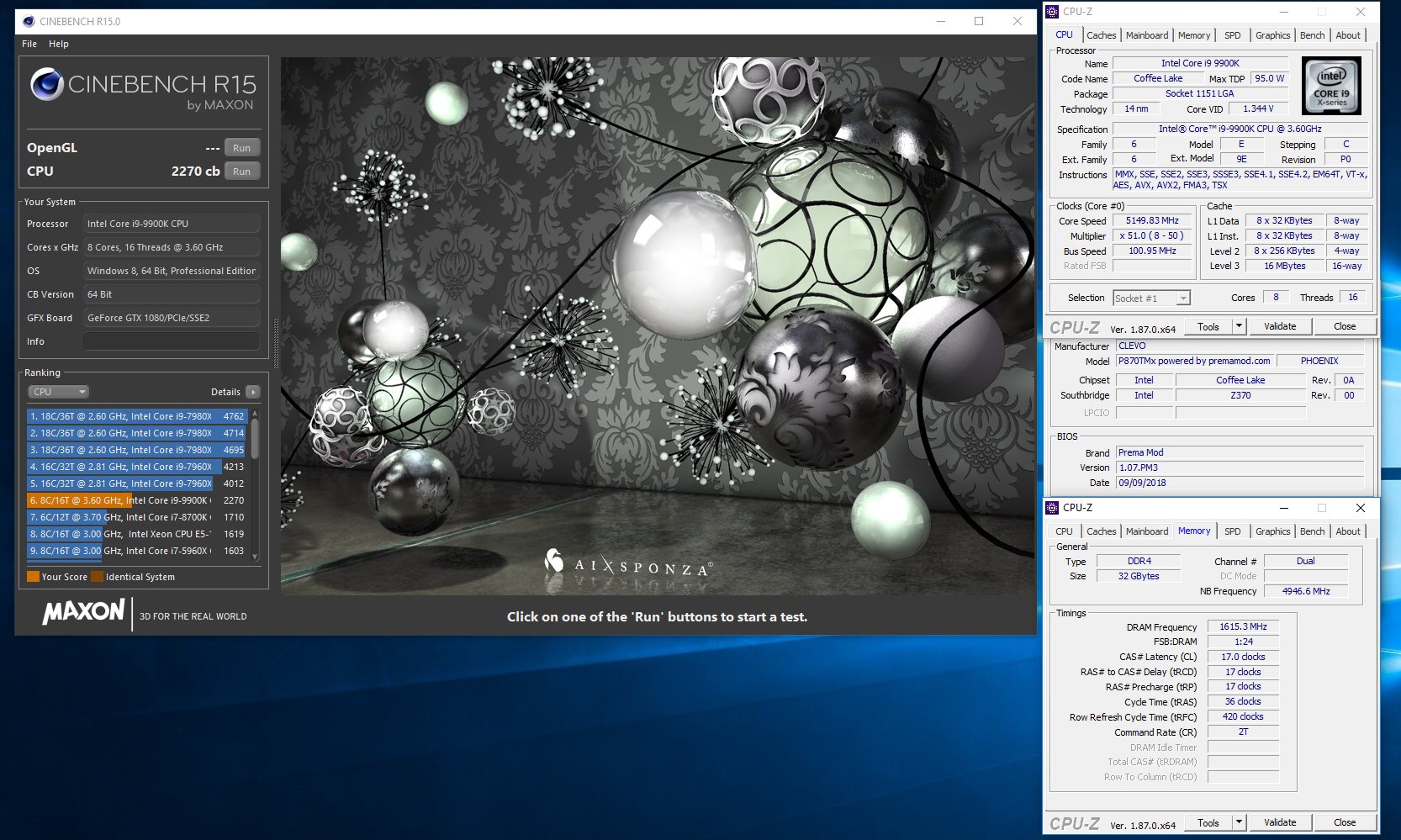Screen dimensions: 1401x840
Task: Click Validate in bottom CPU-Z window
Action: pyautogui.click(x=1280, y=822)
